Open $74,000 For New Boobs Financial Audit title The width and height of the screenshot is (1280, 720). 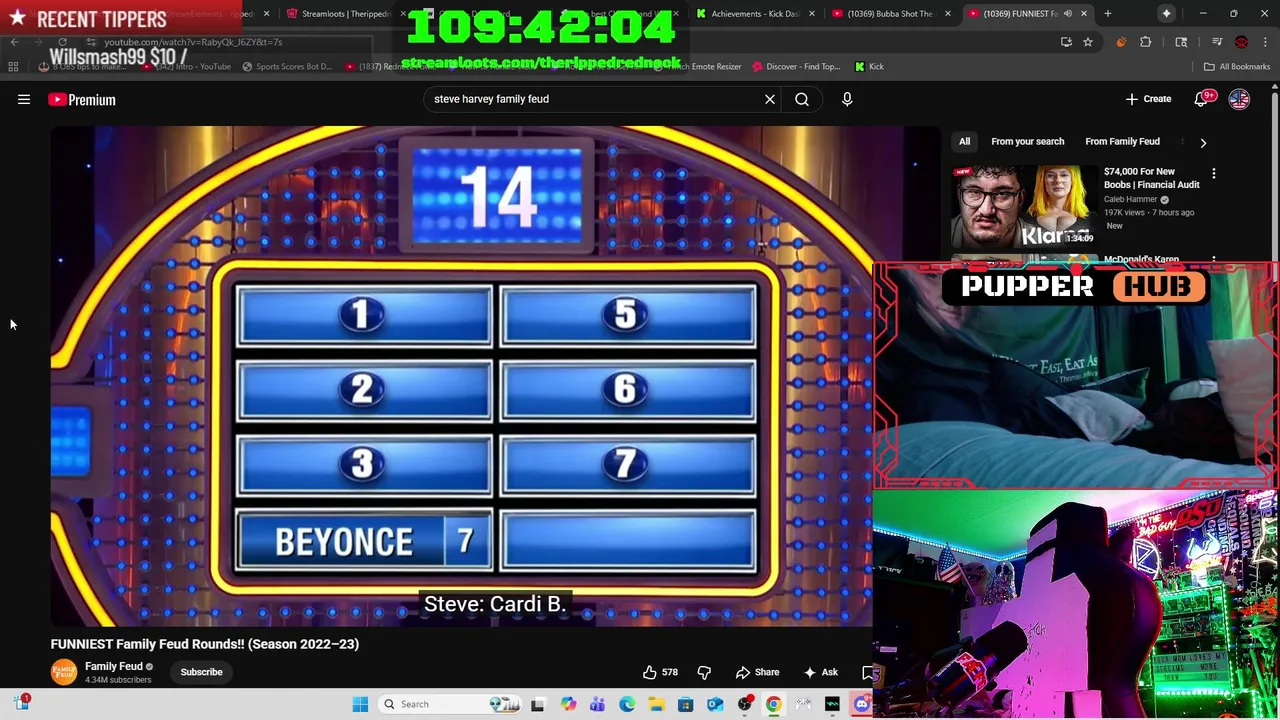[1151, 178]
